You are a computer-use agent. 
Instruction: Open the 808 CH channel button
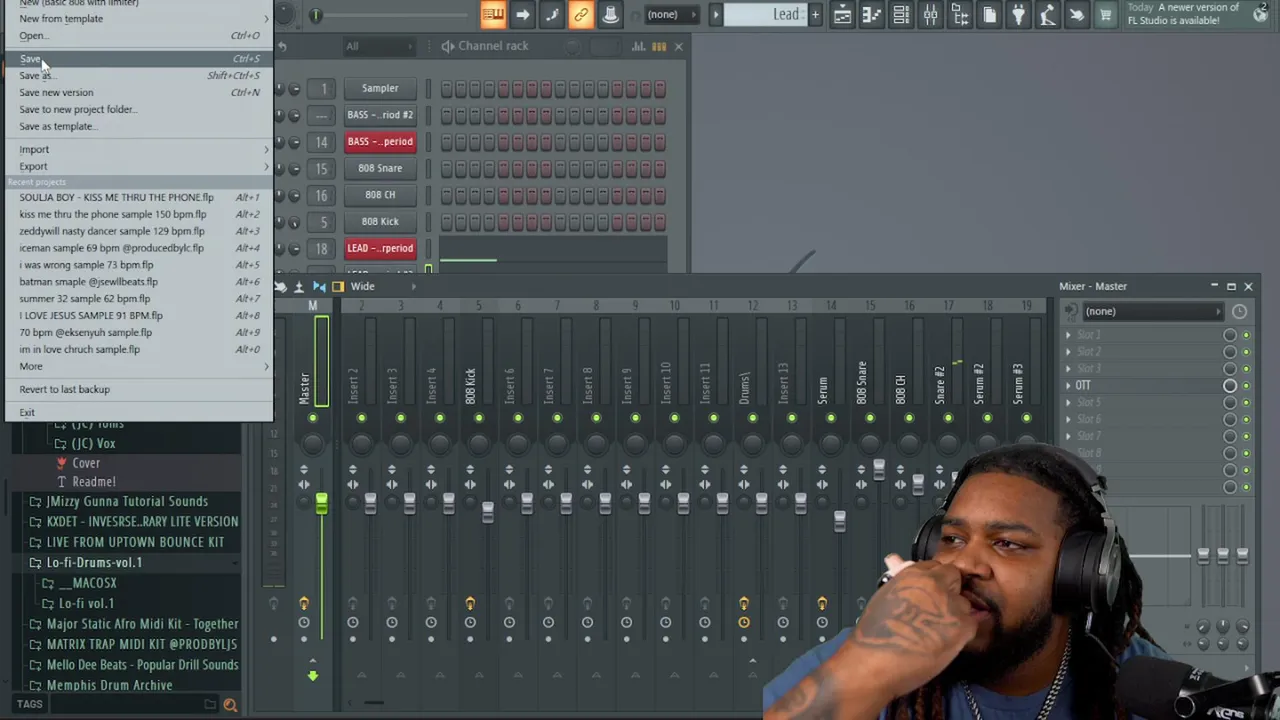pos(380,195)
